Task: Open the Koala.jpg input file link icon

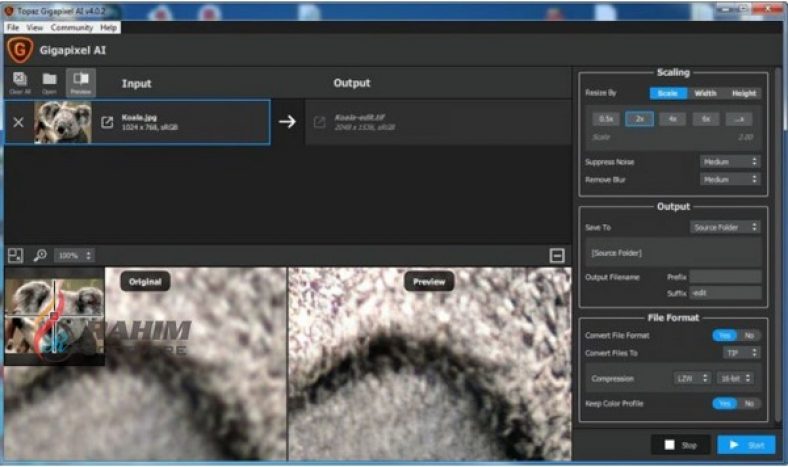Action: [x=107, y=122]
